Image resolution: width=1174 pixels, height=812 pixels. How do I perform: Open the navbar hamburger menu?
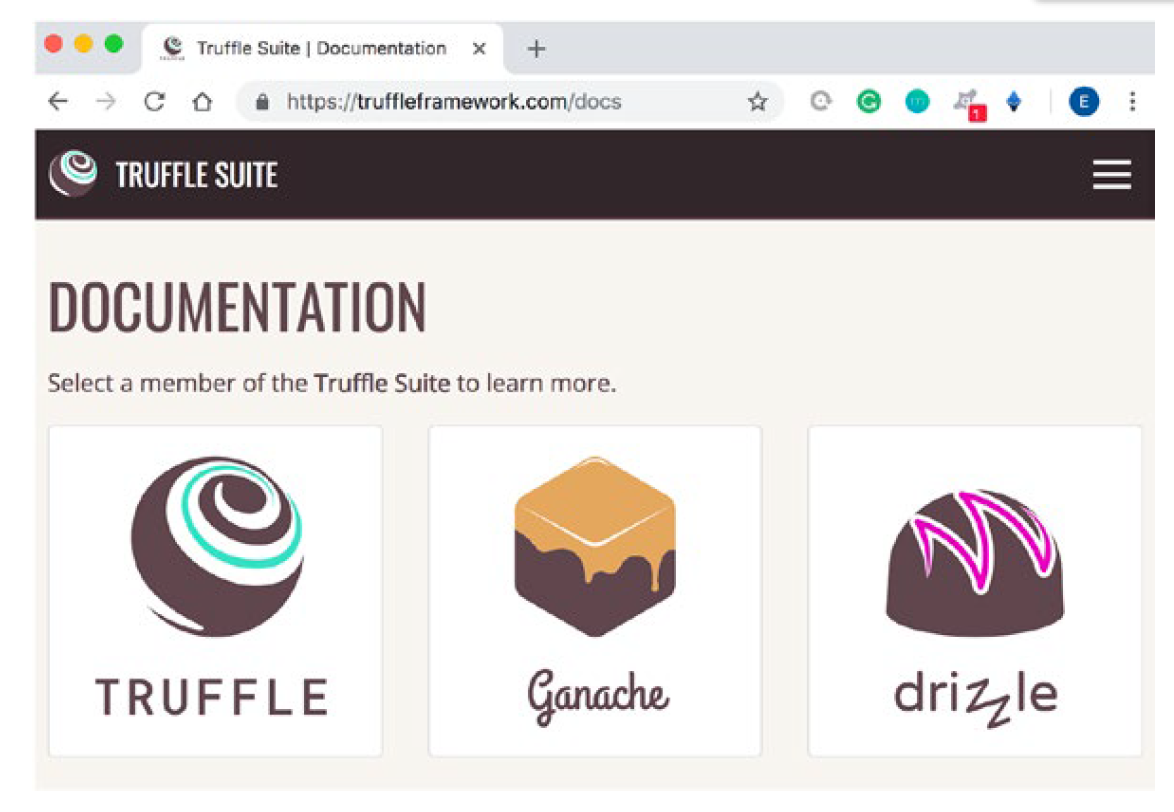[1111, 174]
